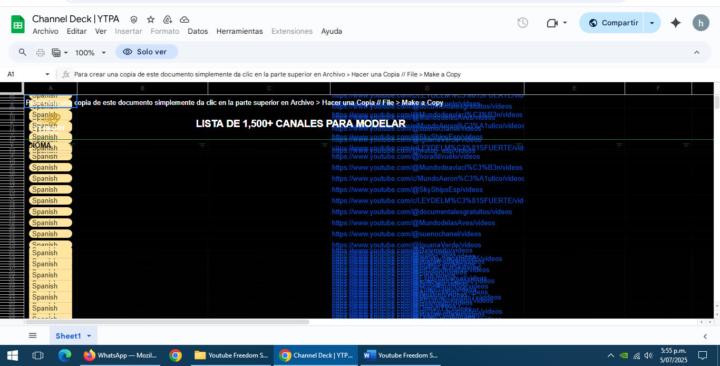This screenshot has width=720, height=366.
Task: Open the Datos menu
Action: (197, 31)
